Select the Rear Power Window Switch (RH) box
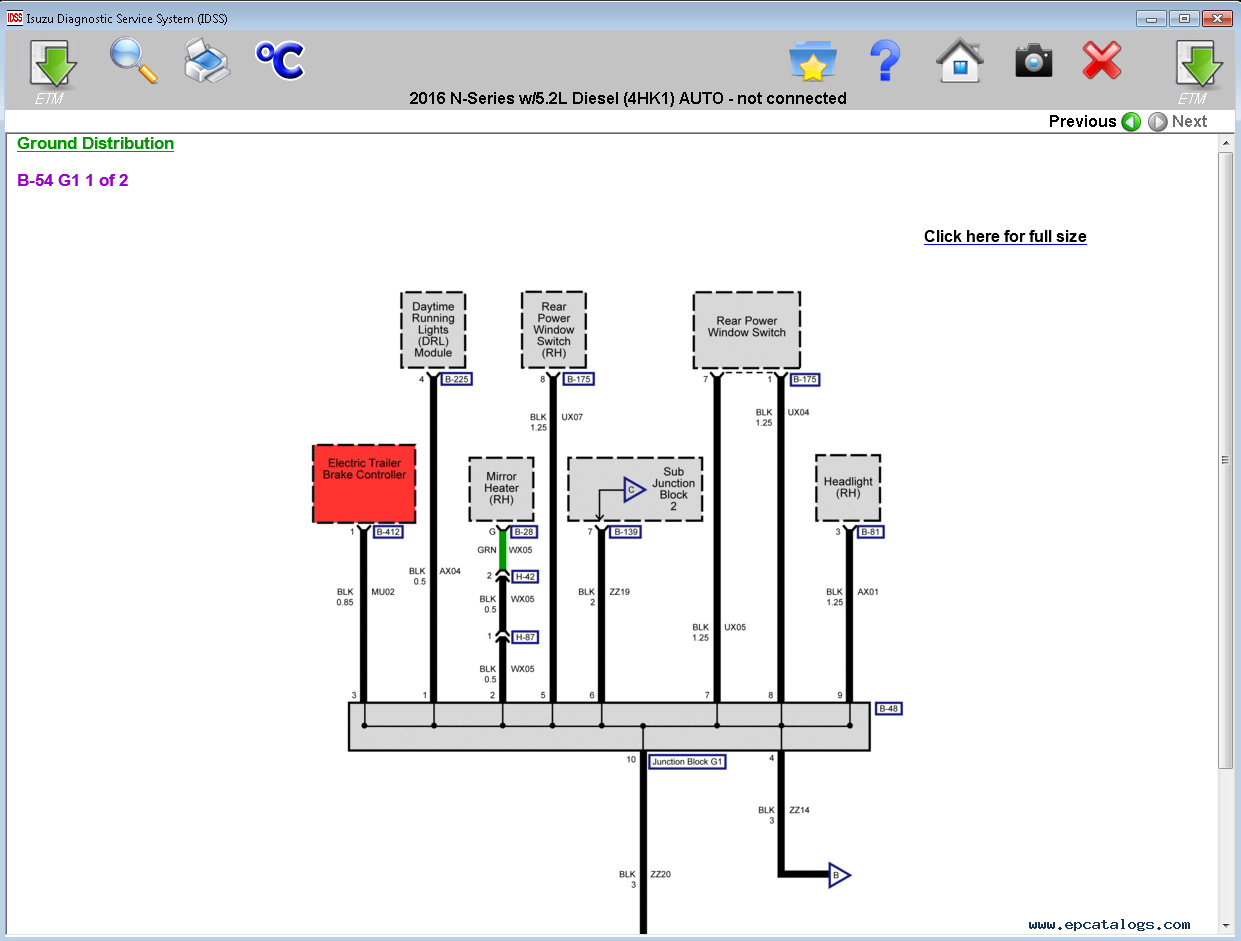The width and height of the screenshot is (1241, 941). click(x=554, y=330)
